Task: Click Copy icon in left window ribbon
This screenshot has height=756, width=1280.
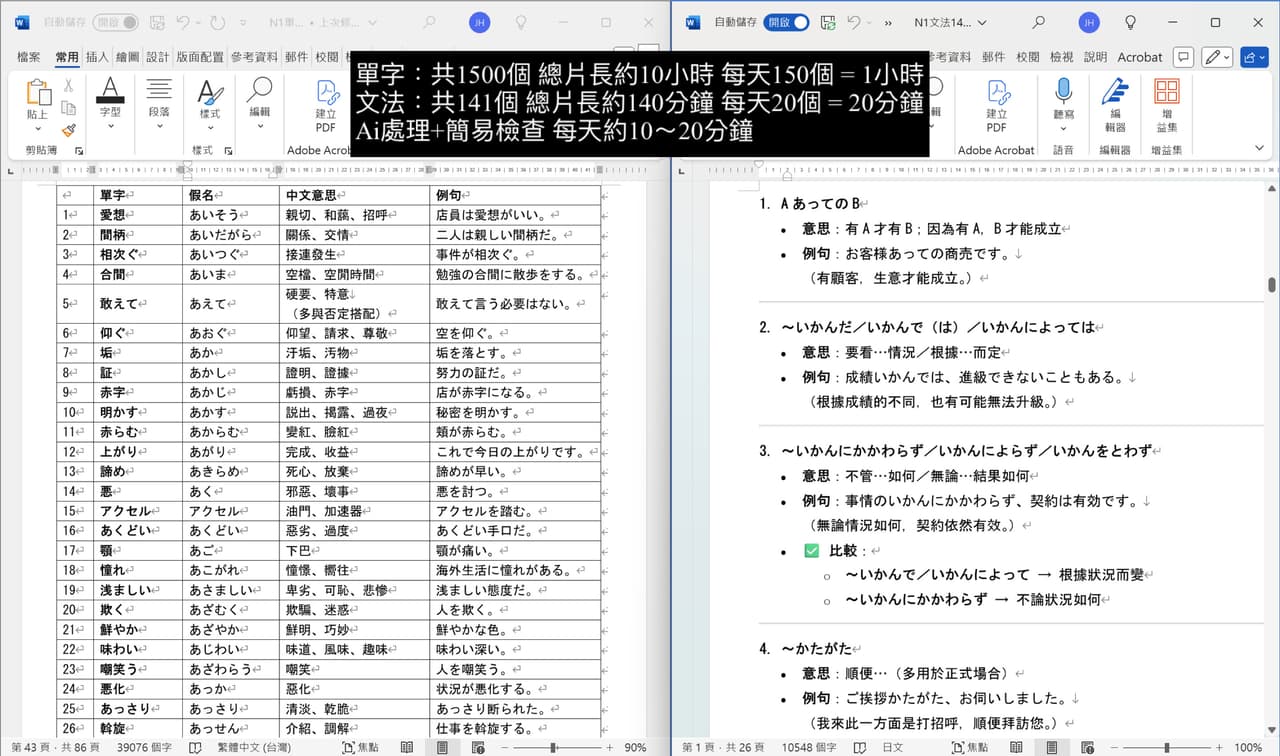Action: point(69,108)
